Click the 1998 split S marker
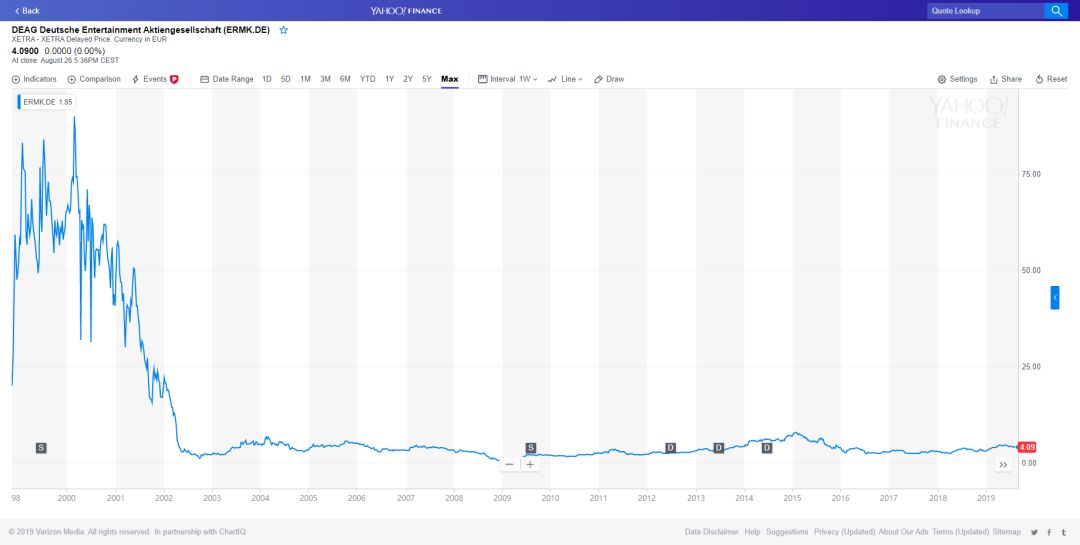1080x545 pixels. point(41,448)
